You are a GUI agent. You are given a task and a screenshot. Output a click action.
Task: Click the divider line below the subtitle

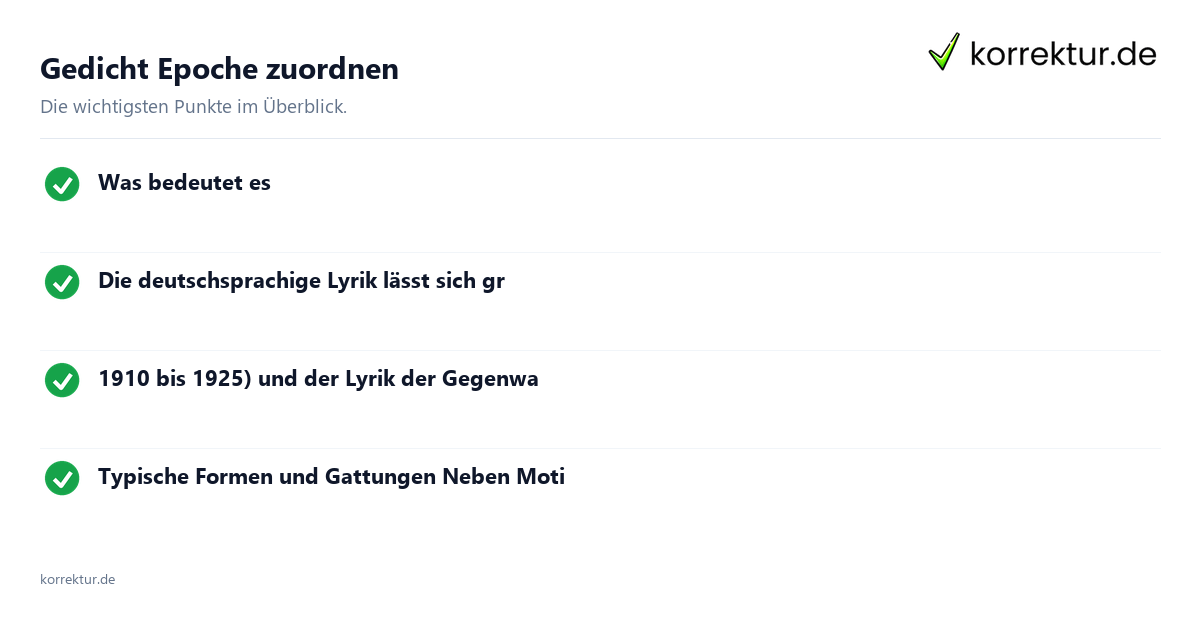click(600, 138)
